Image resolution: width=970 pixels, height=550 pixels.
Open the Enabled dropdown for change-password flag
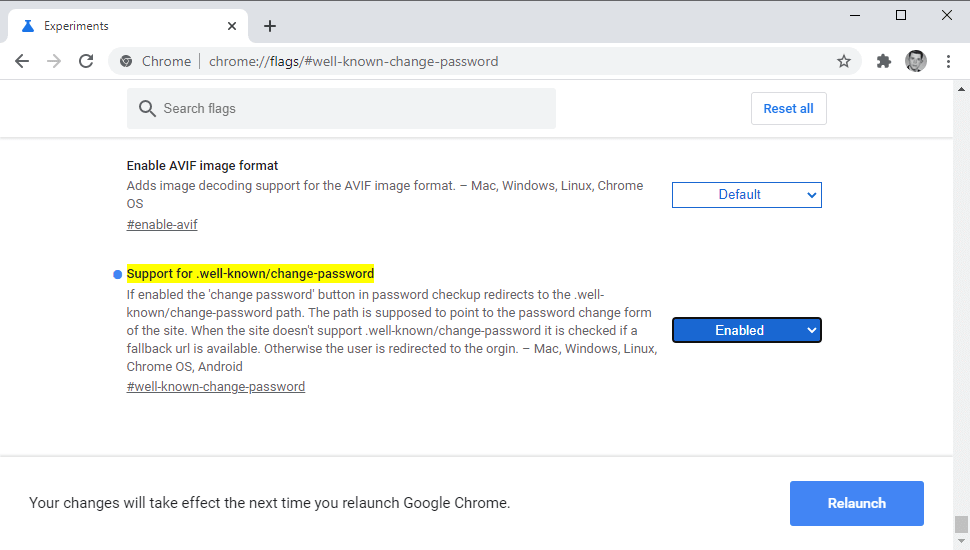[x=747, y=330]
